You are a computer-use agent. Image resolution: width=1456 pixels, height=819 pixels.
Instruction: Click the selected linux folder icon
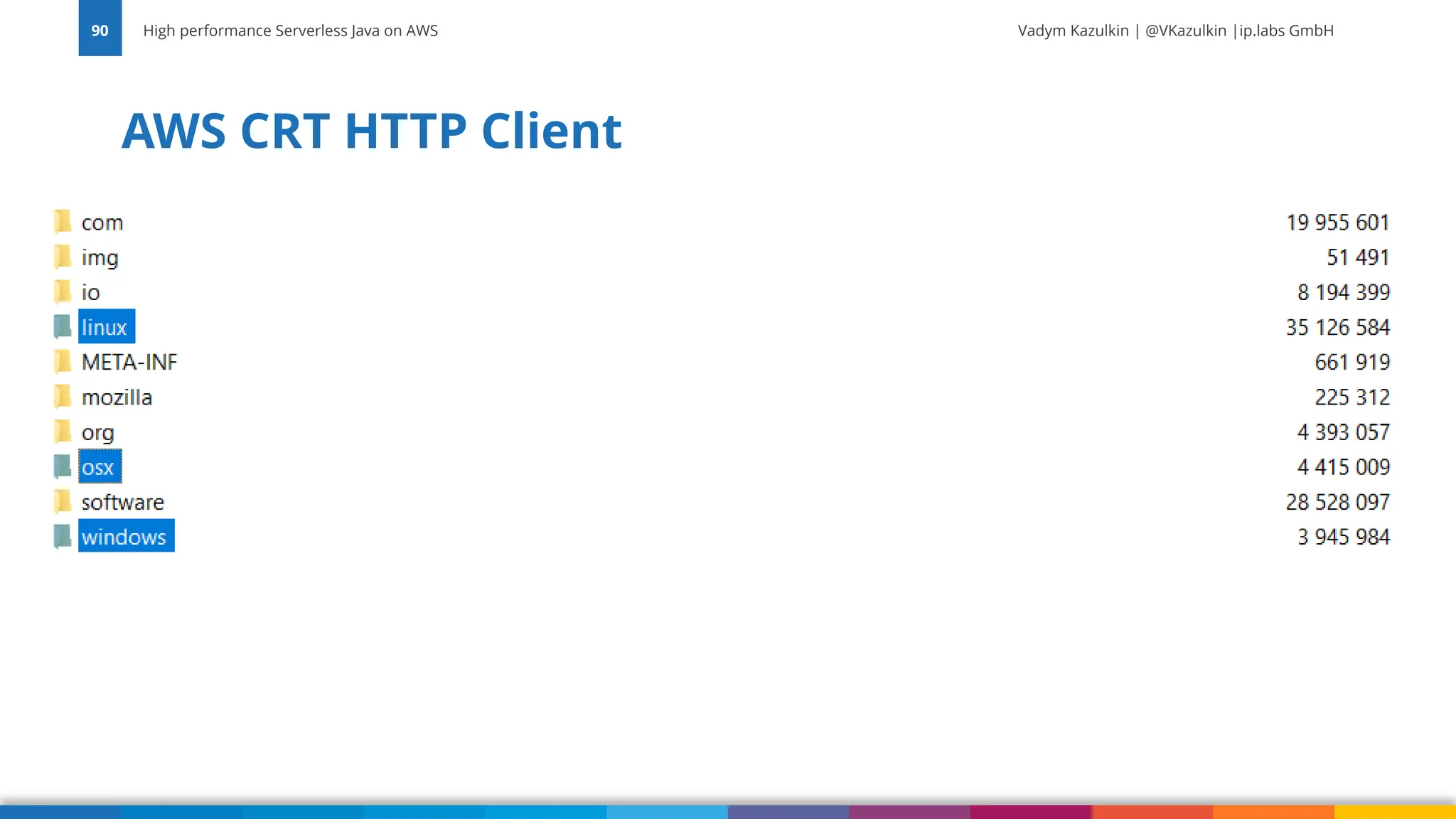click(x=63, y=326)
